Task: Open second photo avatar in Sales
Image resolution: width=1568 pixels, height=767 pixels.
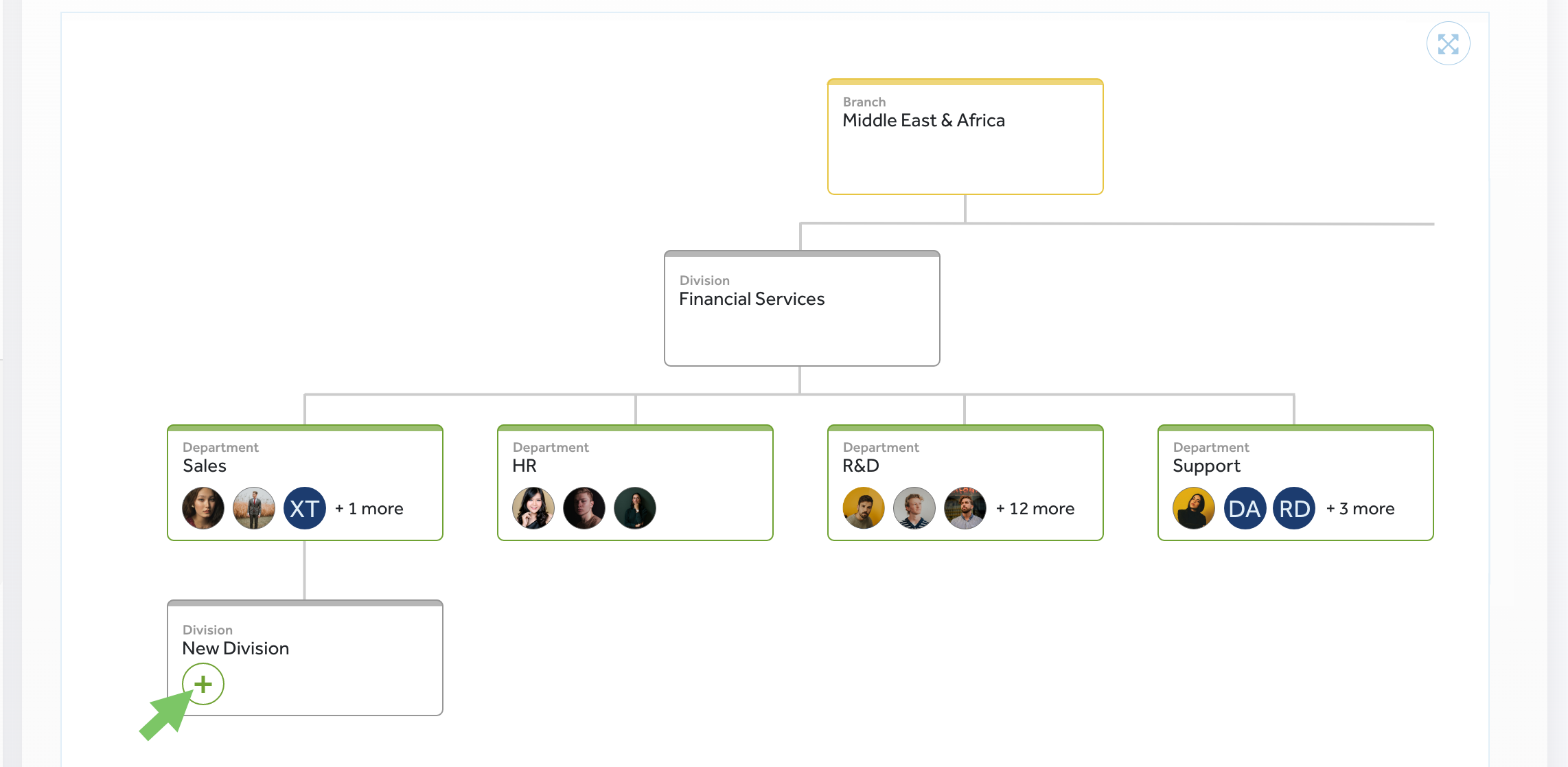Action: 254,508
